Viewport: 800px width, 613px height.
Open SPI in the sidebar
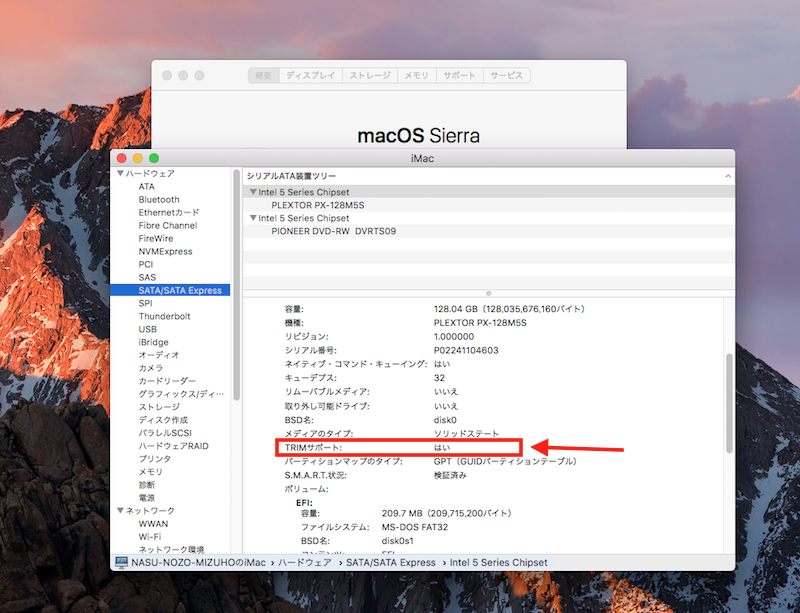[145, 303]
